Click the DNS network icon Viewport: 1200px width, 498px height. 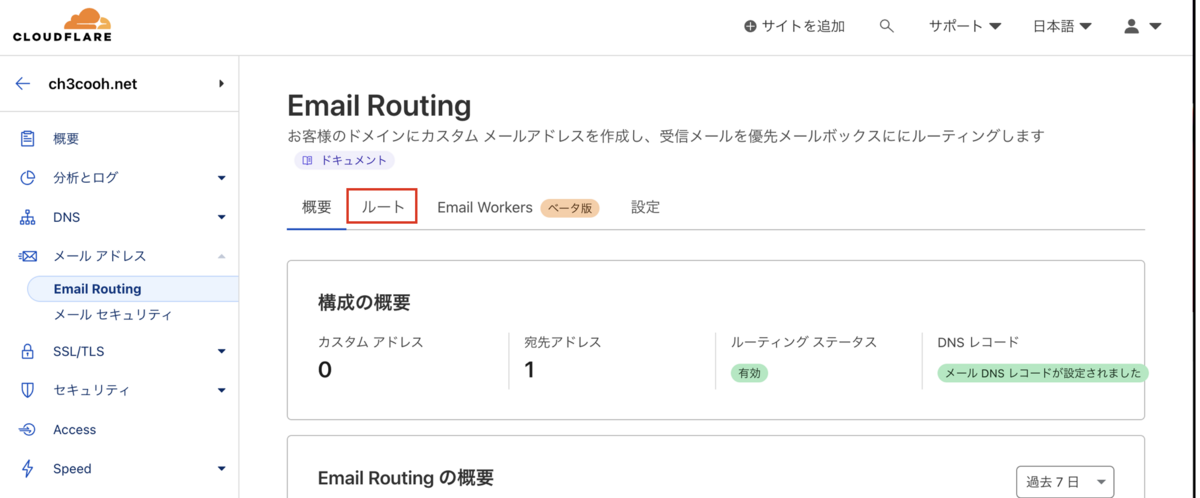[x=28, y=217]
